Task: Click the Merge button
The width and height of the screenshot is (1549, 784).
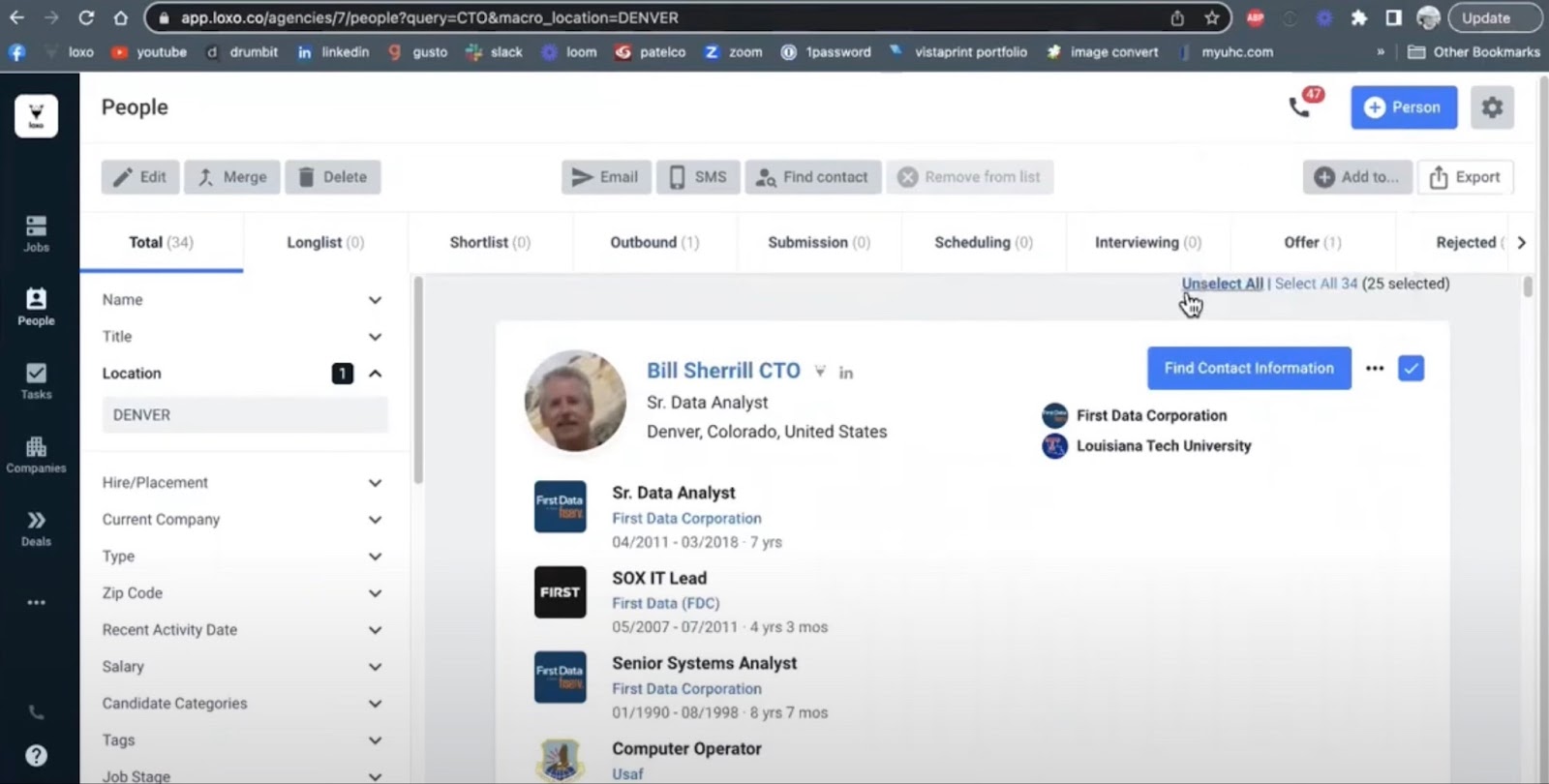Action: point(232,177)
